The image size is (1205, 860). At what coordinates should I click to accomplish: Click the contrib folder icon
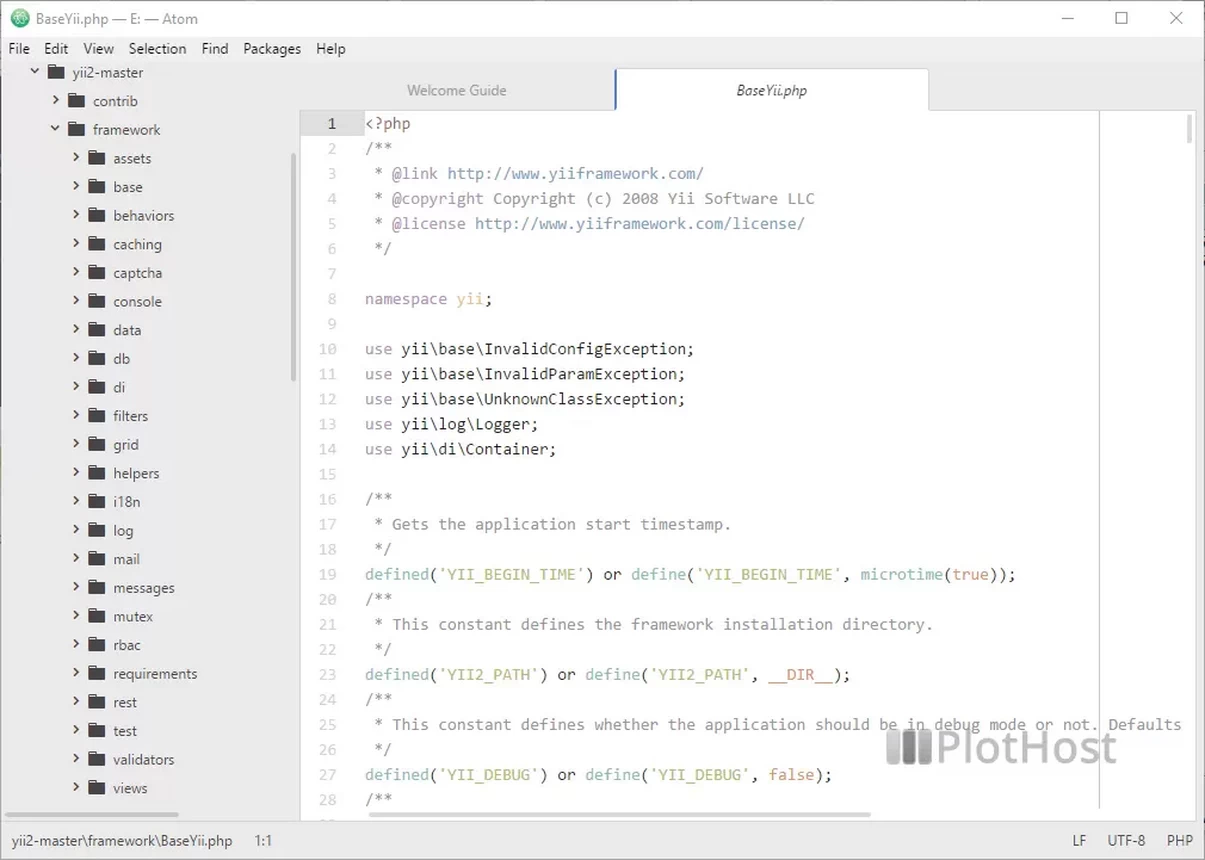76,101
